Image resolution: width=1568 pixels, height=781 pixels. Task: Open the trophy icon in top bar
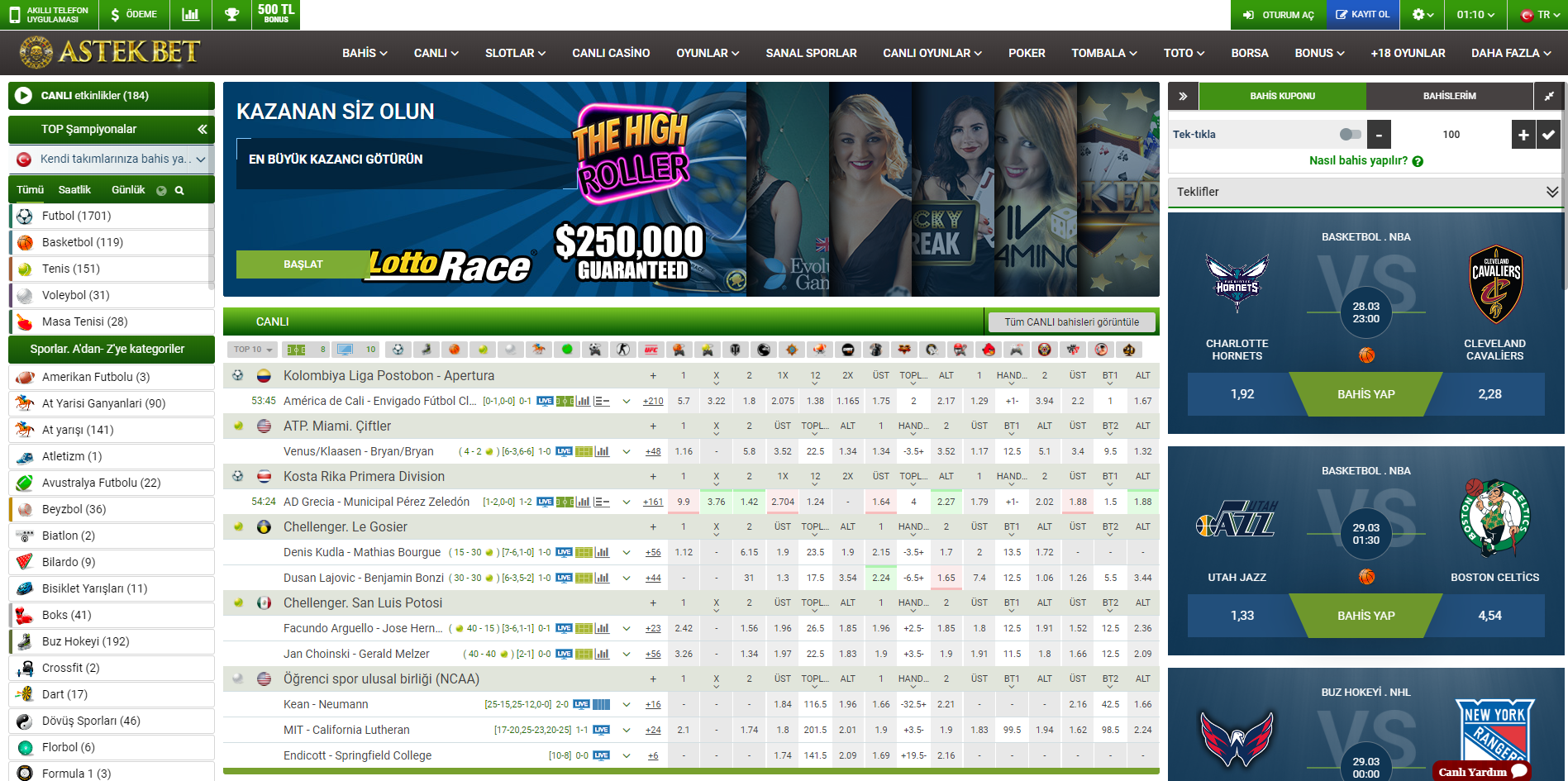pyautogui.click(x=231, y=14)
